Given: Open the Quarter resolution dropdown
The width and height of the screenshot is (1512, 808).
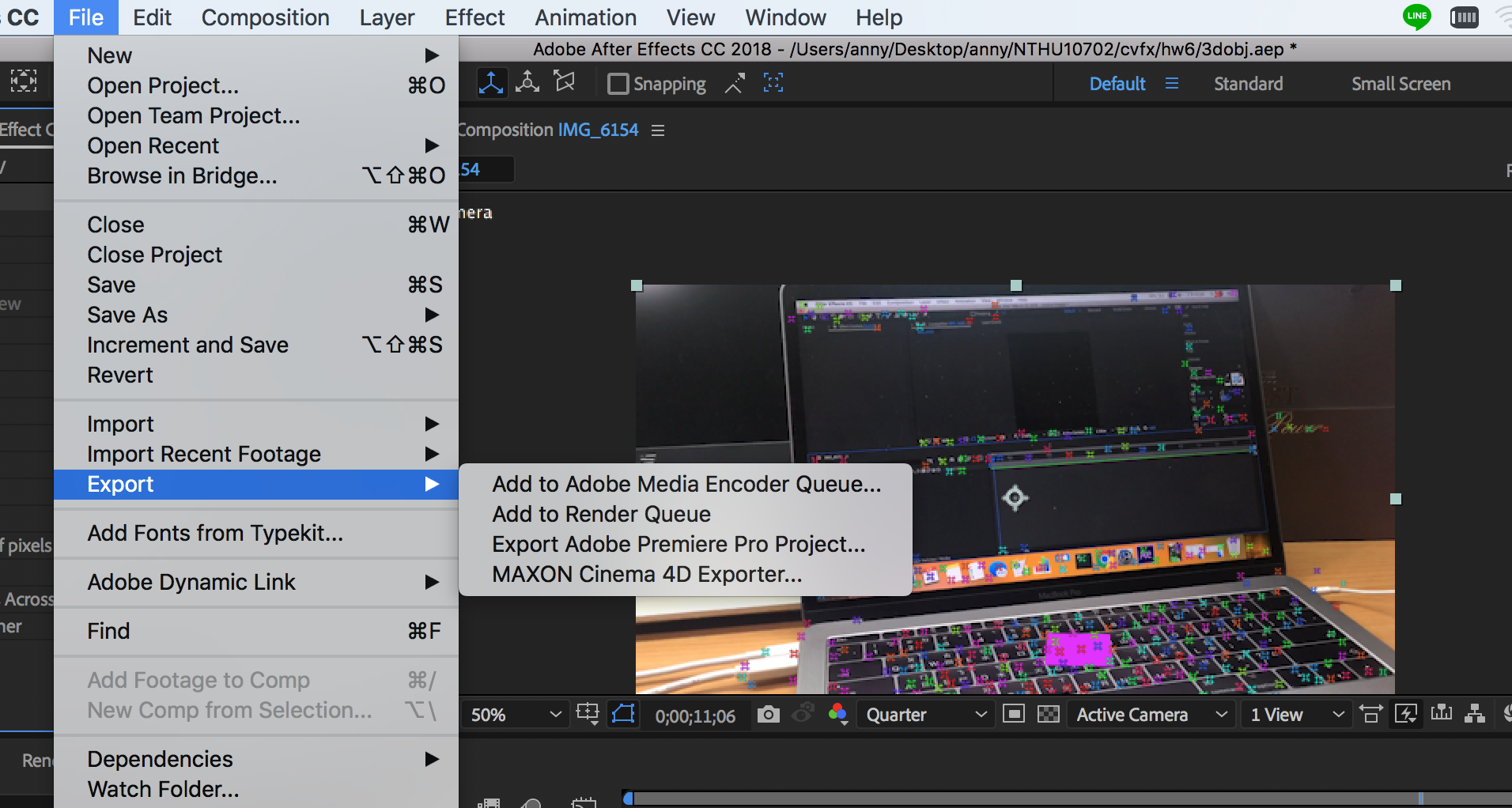Looking at the screenshot, I should pos(926,715).
